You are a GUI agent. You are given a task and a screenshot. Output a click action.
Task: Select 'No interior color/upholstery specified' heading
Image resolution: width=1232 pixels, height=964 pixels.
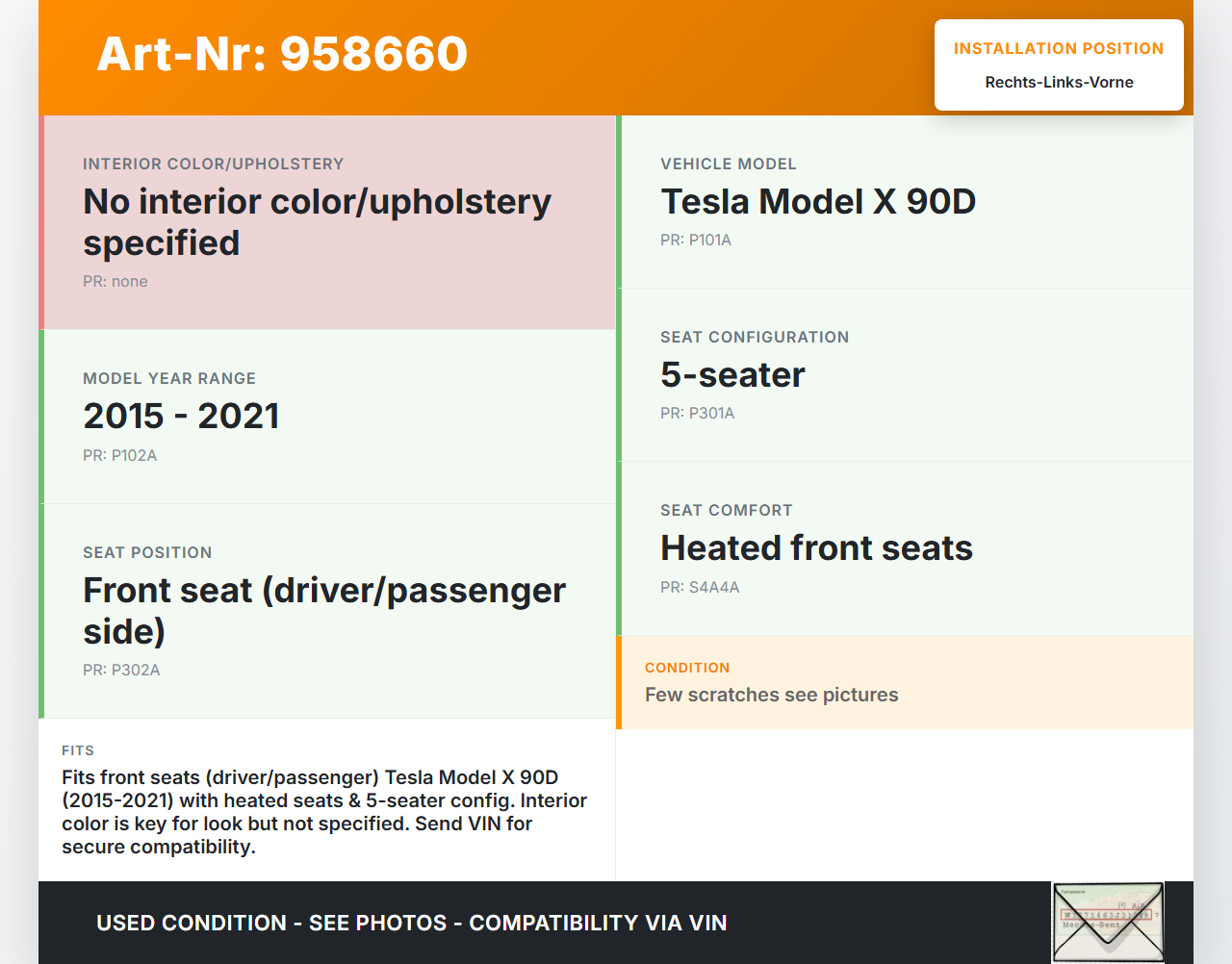pos(318,222)
